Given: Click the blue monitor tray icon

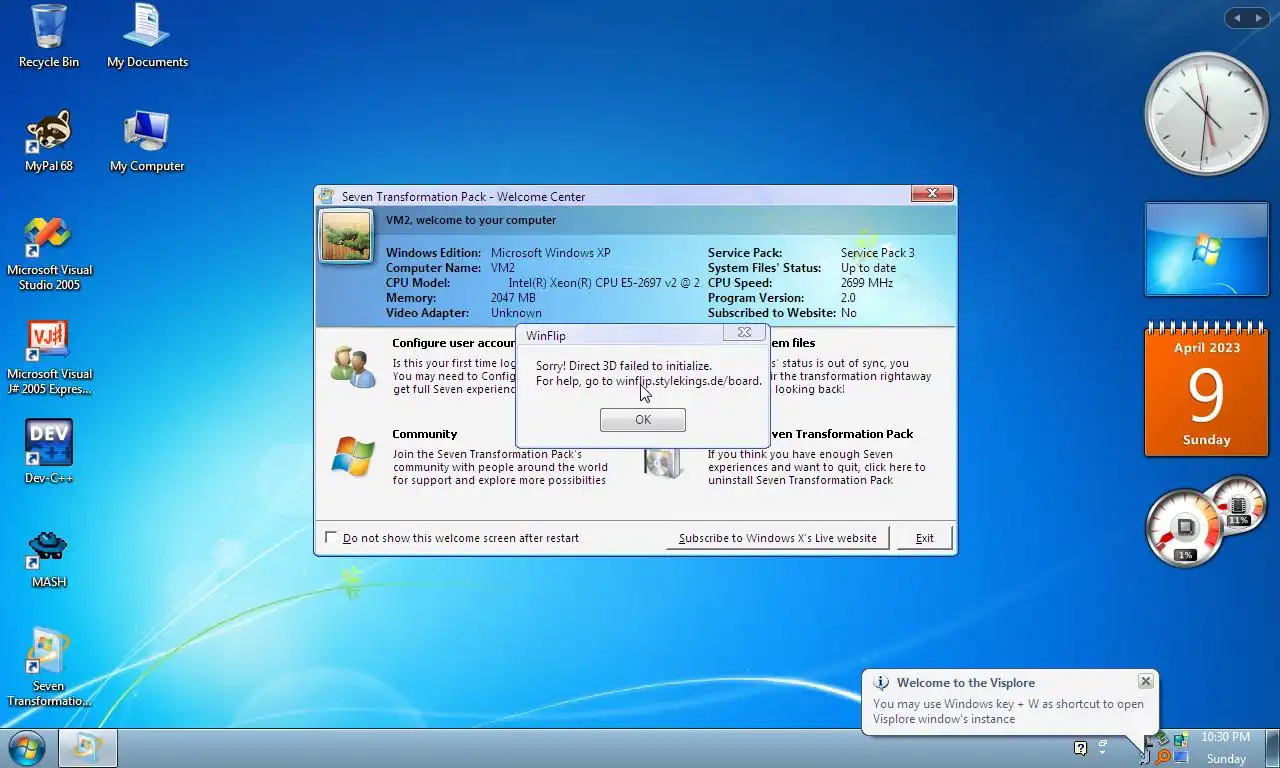Looking at the screenshot, I should [1181, 756].
